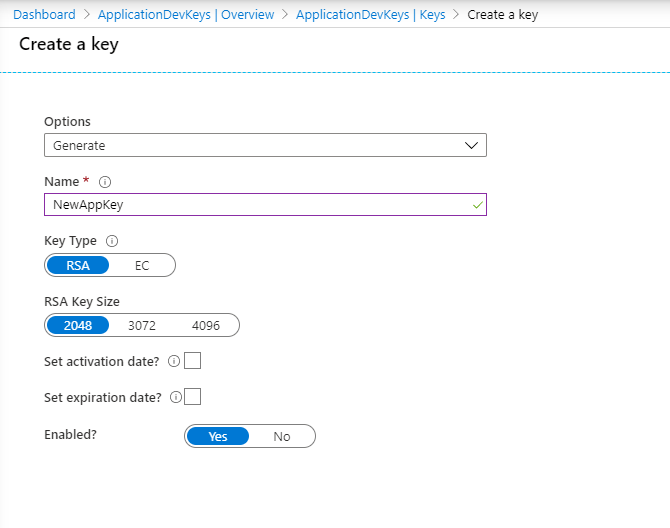Click the Name input field containing NewAppKey
Image resolution: width=670 pixels, height=528 pixels.
pos(250,205)
